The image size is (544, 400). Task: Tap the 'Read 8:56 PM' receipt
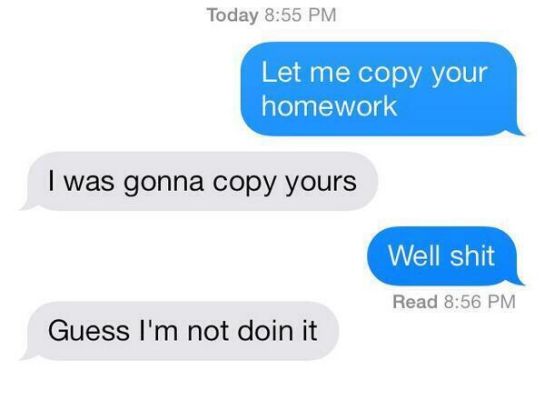click(x=454, y=301)
